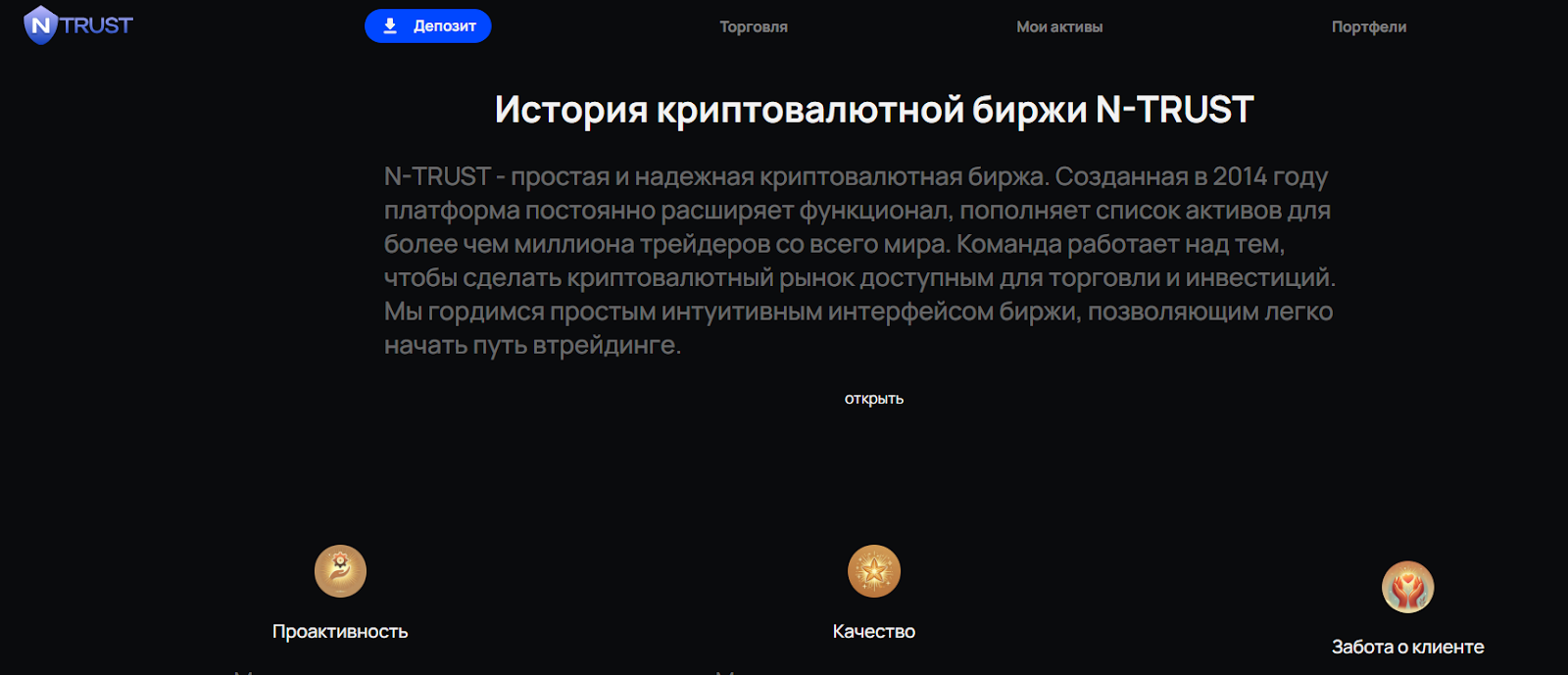Click the История криптовалютной биржи N-TRUST heading
This screenshot has height=675, width=1568.
coord(873,110)
